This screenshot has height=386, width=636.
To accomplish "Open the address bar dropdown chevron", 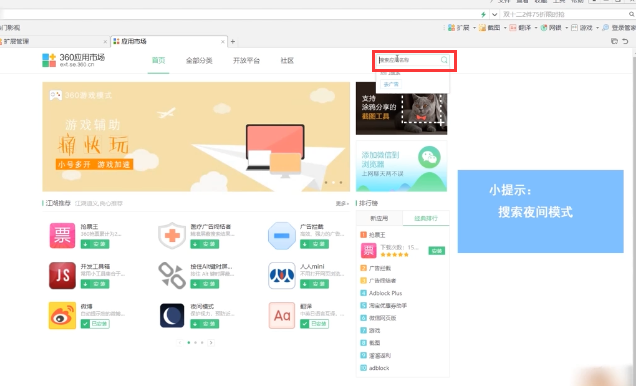I will click(x=494, y=14).
